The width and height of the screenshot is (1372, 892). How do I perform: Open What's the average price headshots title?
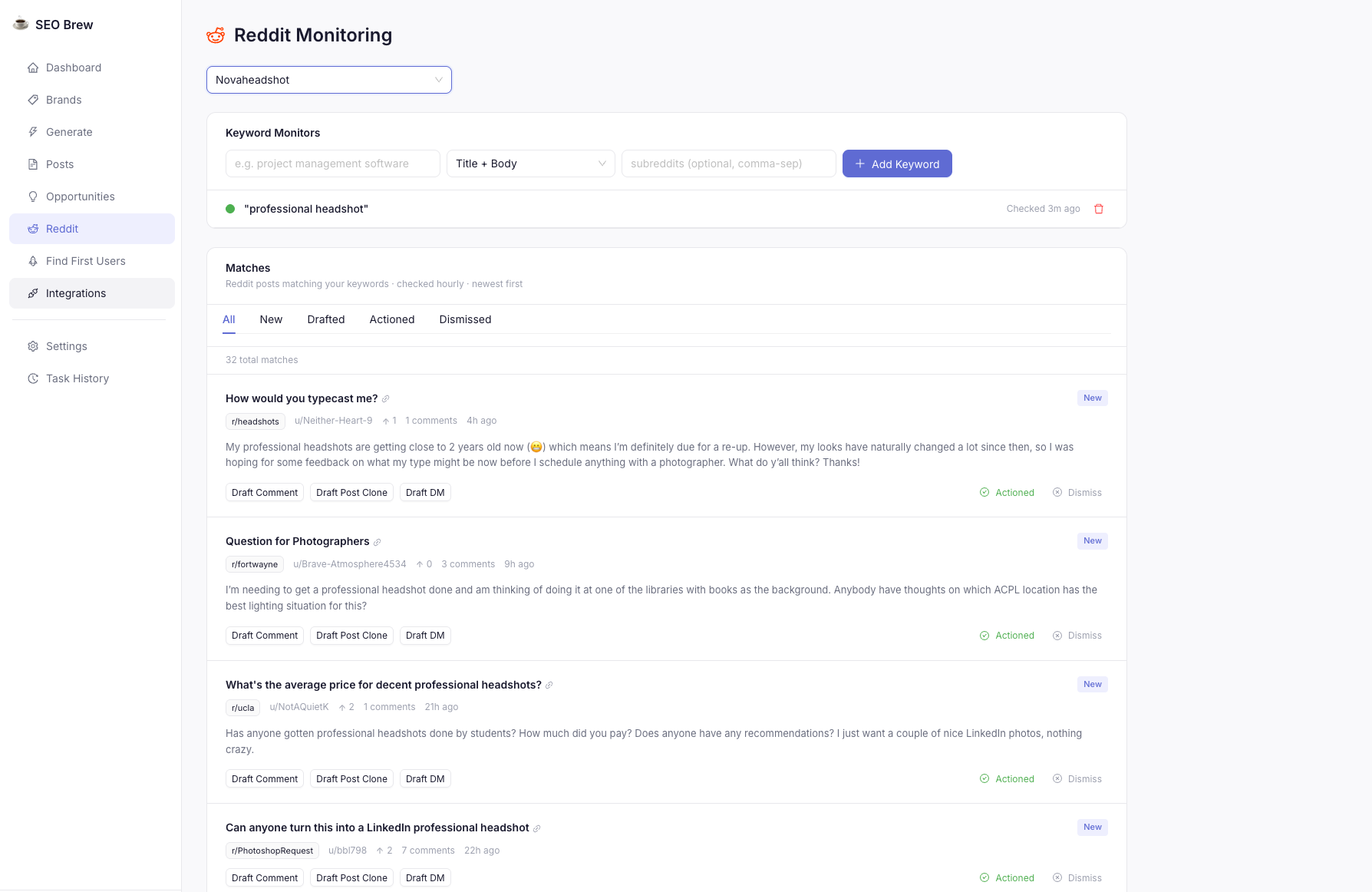[x=384, y=685]
